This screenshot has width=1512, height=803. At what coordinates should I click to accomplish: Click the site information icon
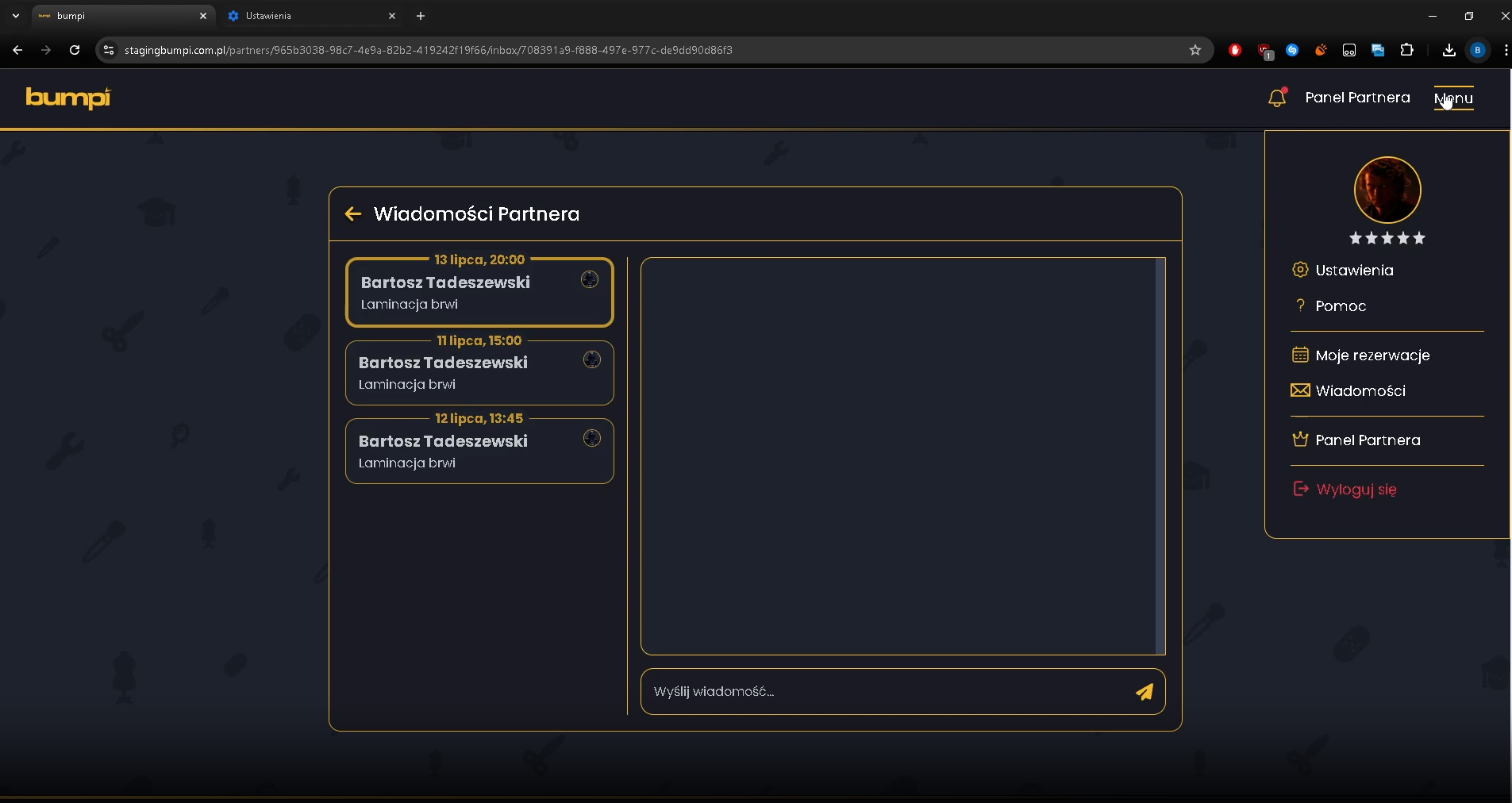tap(109, 50)
